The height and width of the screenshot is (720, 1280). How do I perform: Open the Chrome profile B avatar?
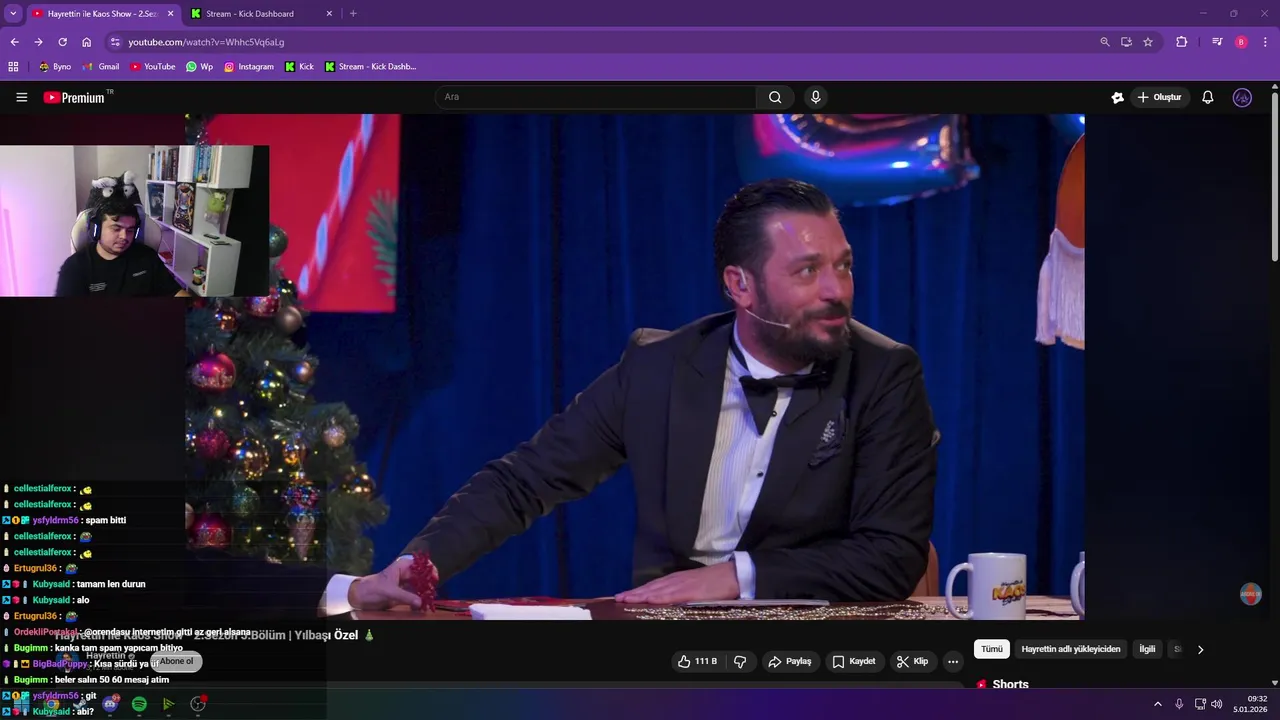point(1241,42)
